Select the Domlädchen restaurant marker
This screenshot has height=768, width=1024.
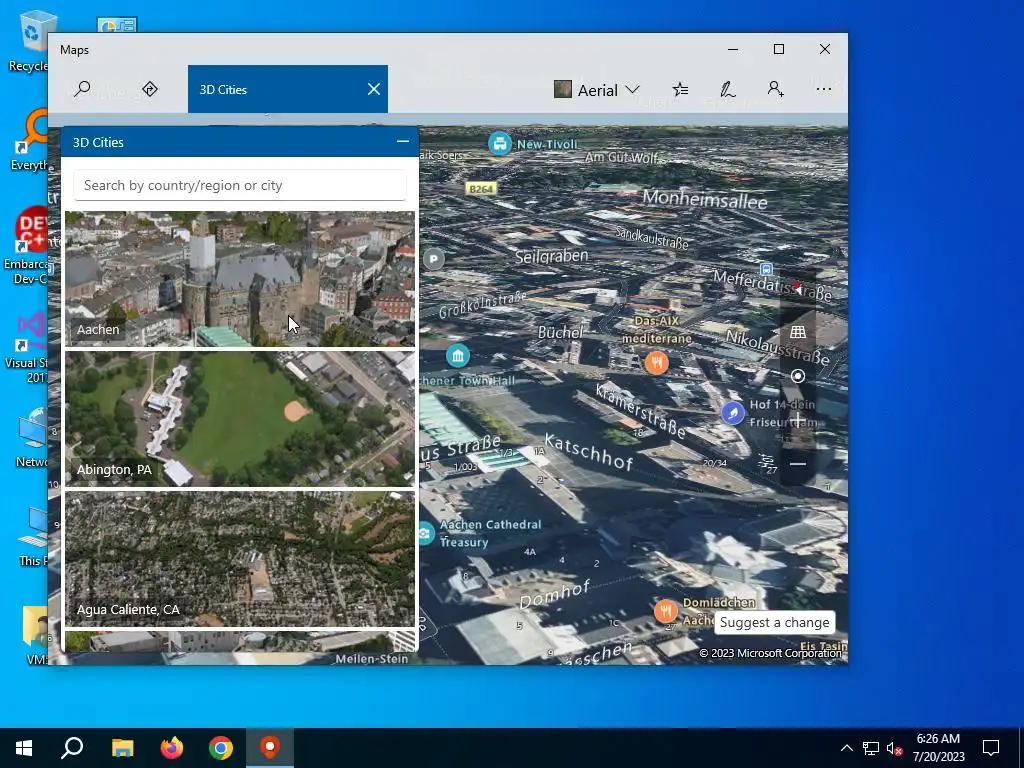pyautogui.click(x=665, y=611)
